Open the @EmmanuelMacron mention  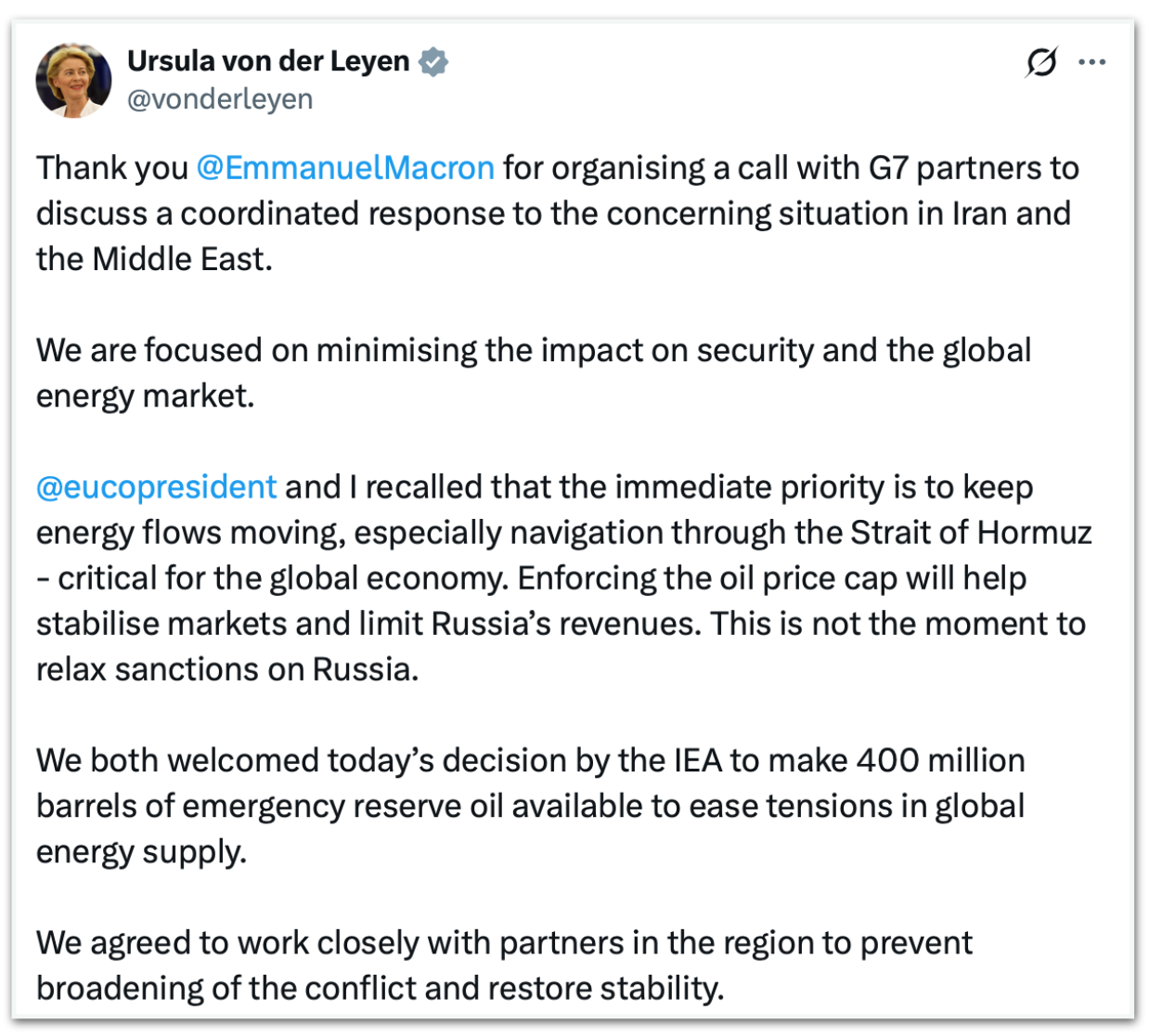345,168
